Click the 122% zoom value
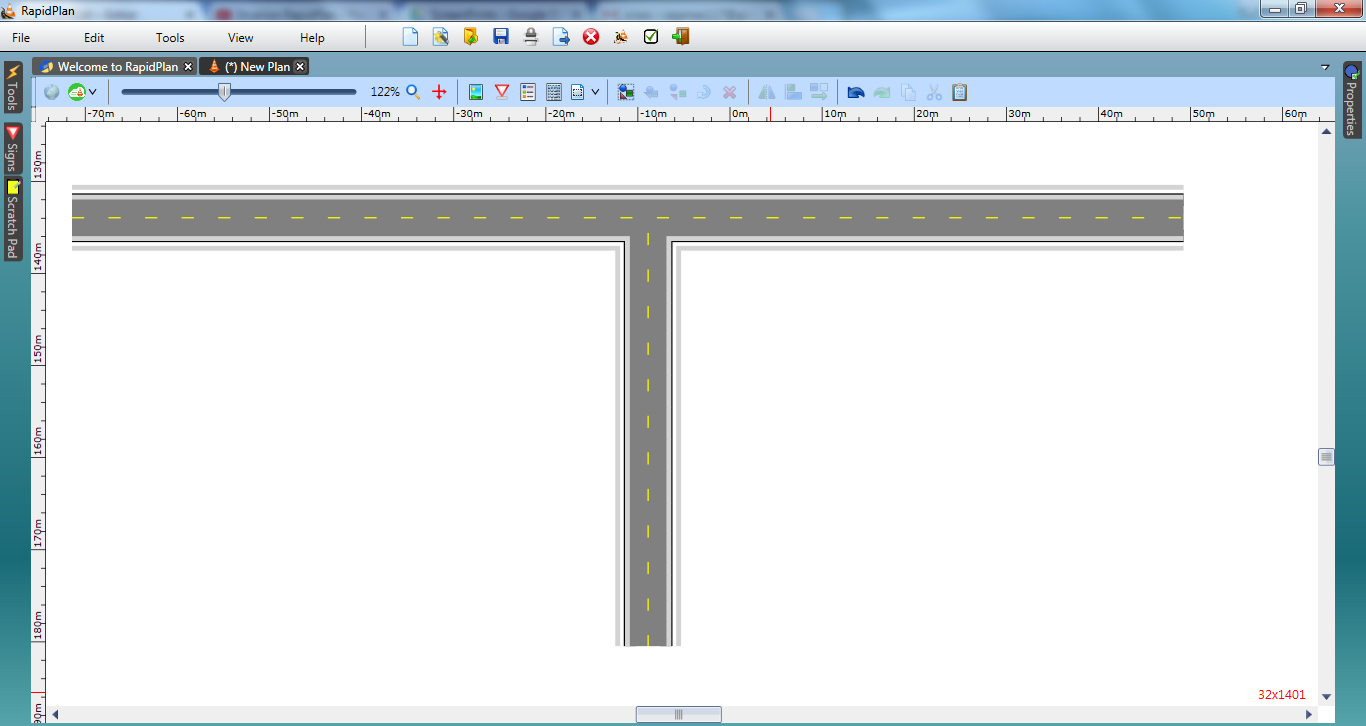The width and height of the screenshot is (1366, 726). tap(385, 92)
